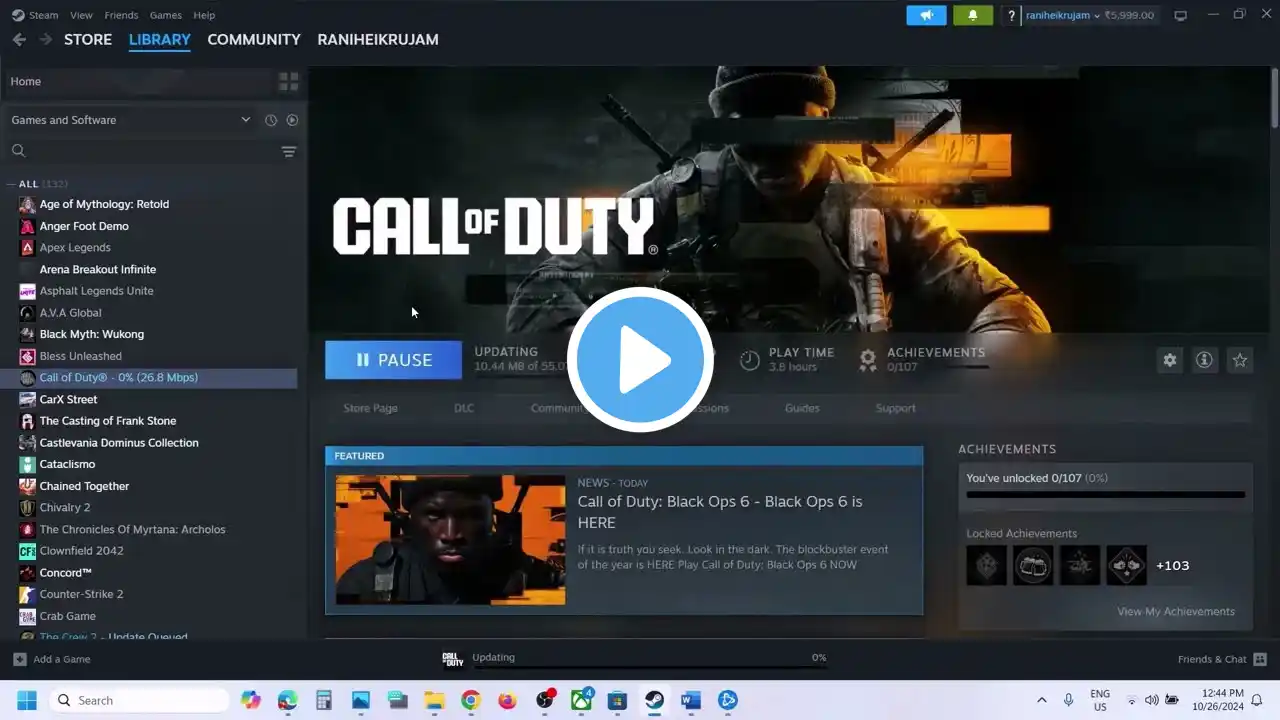Viewport: 1280px width, 720px height.
Task: Select Clownfield 2042 in library
Action: tap(82, 551)
